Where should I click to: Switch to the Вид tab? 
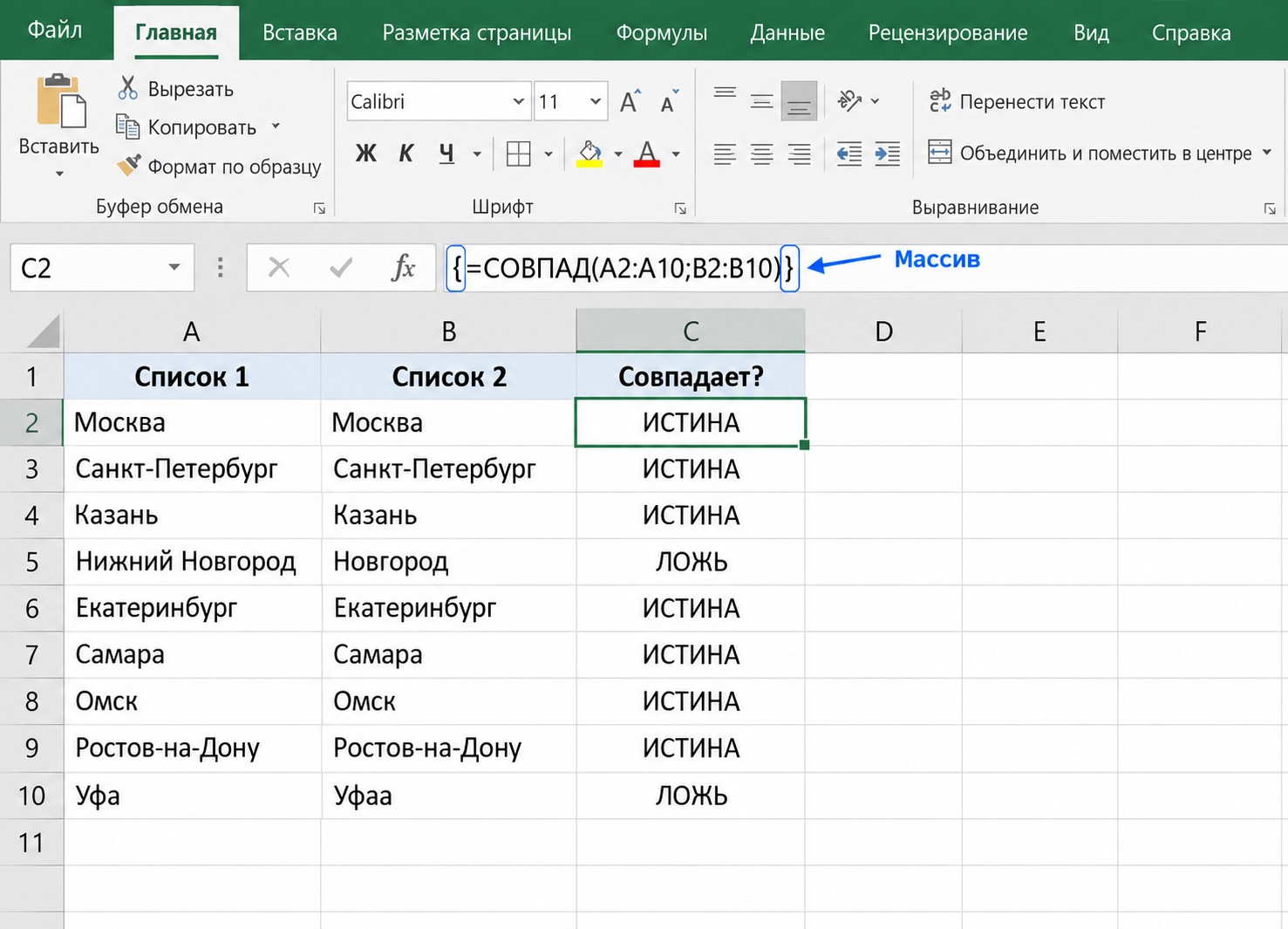(x=1091, y=33)
